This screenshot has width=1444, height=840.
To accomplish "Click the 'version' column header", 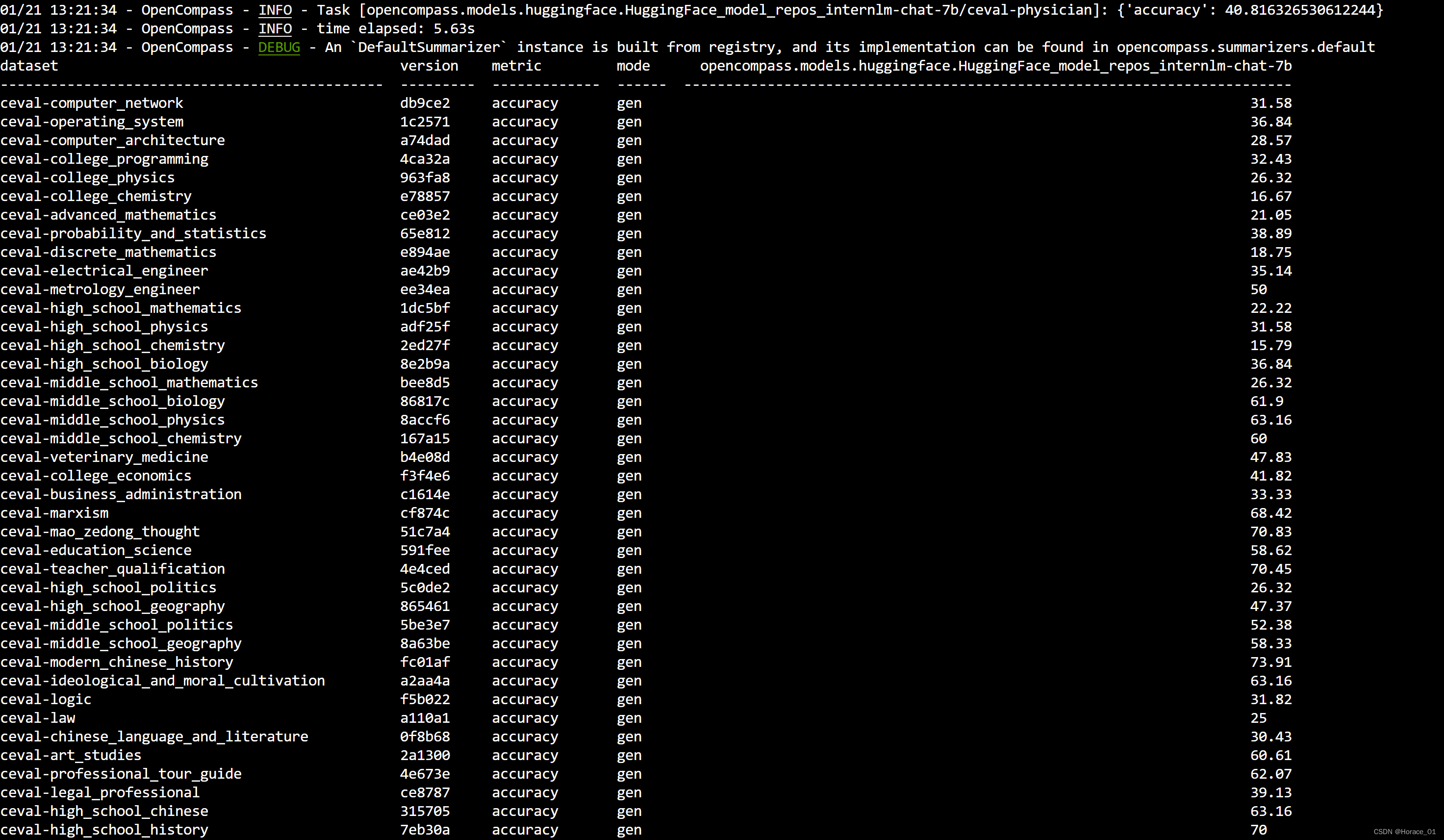I will coord(429,66).
